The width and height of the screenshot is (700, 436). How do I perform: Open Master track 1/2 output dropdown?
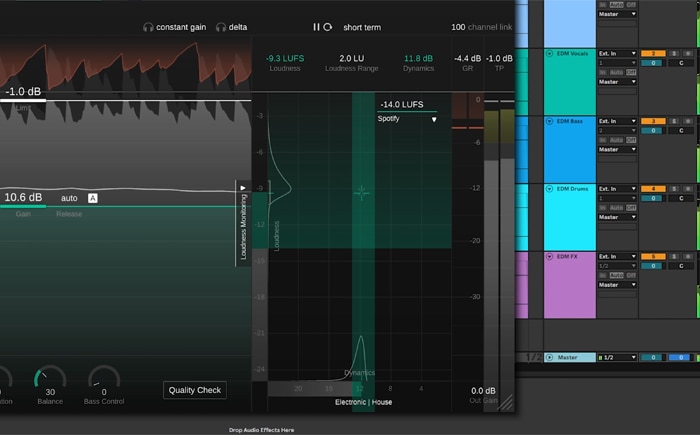click(x=617, y=357)
